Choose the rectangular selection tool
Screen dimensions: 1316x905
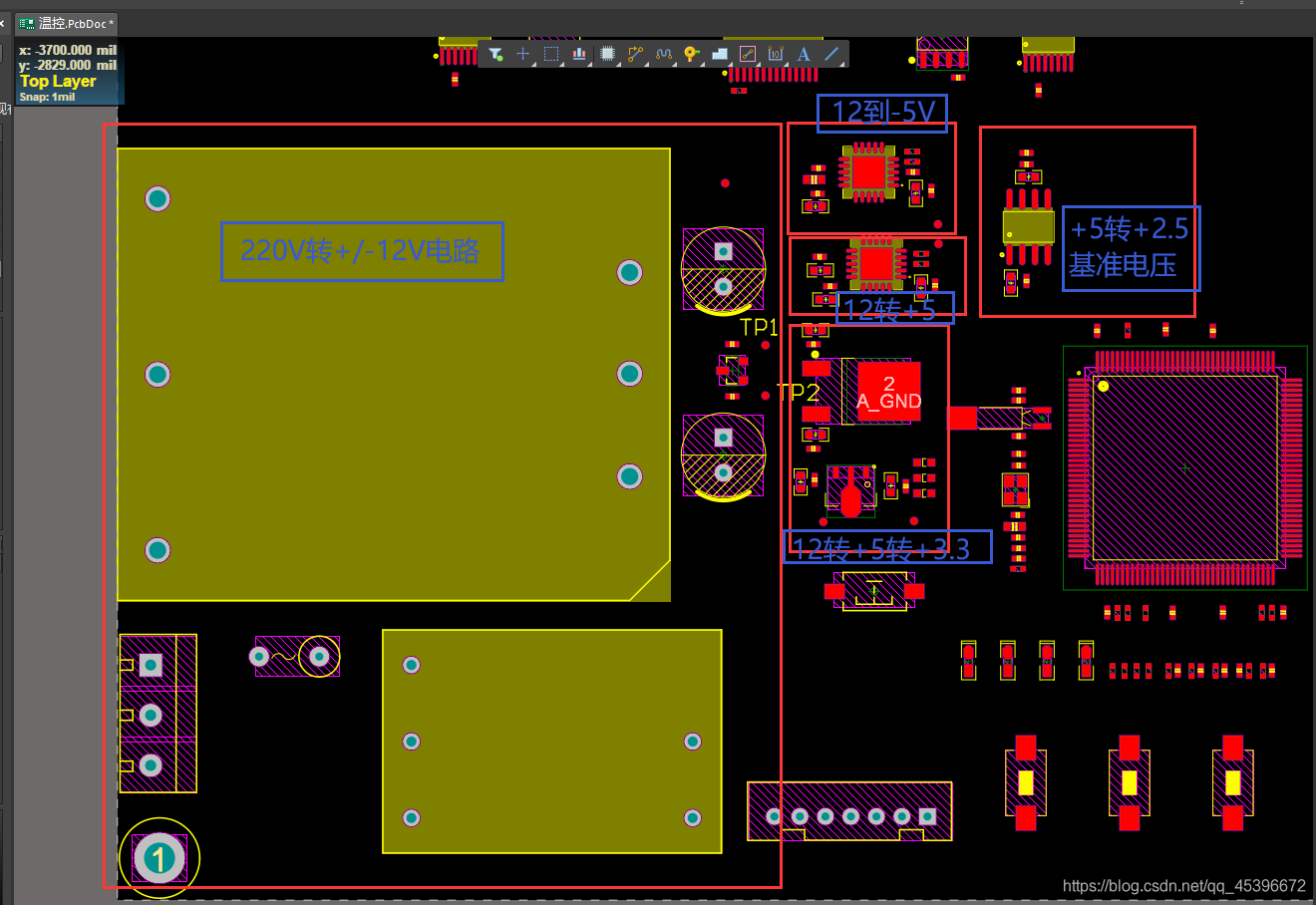pos(550,54)
